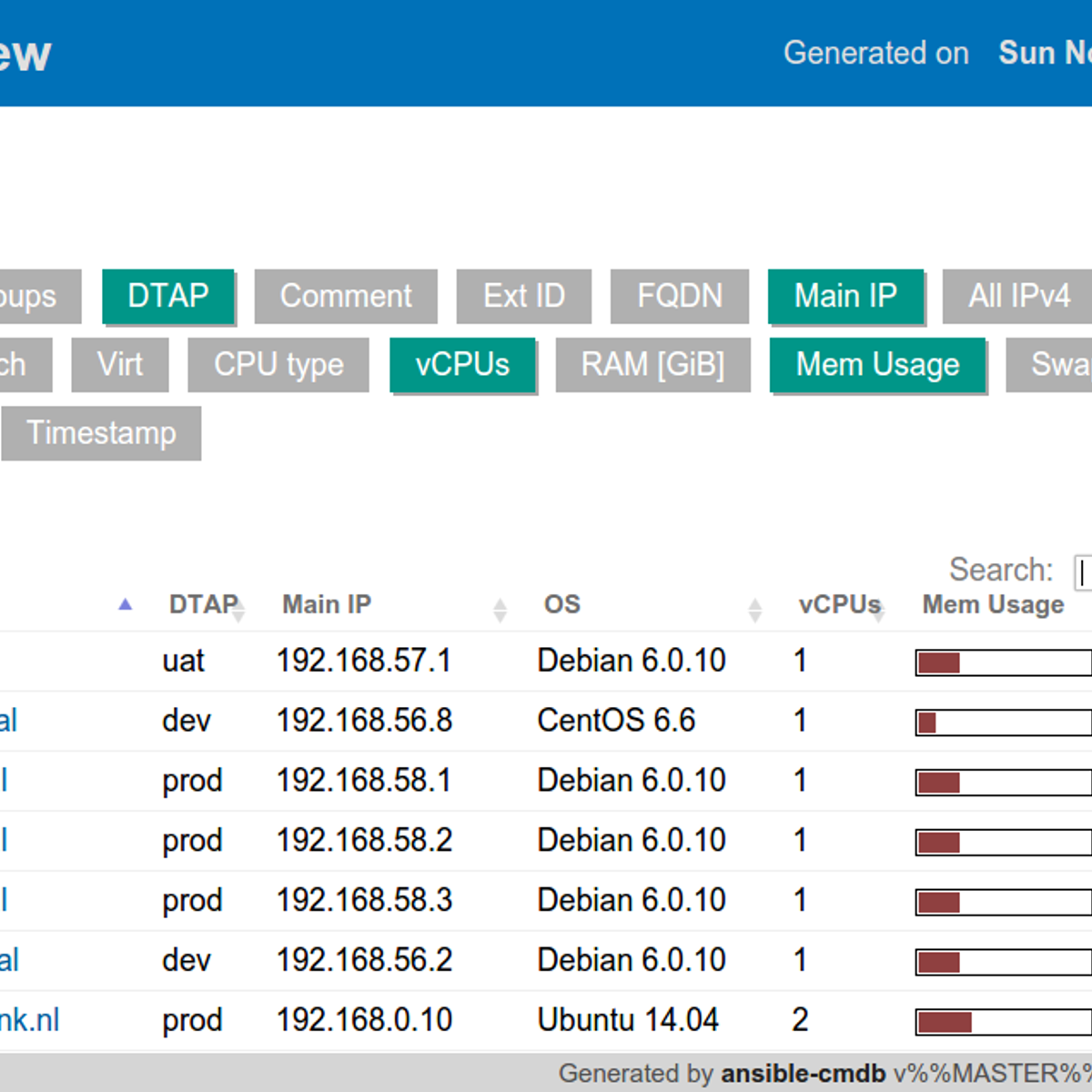This screenshot has width=1092, height=1092.
Task: Toggle the RAM [GiB] column
Action: (x=653, y=365)
